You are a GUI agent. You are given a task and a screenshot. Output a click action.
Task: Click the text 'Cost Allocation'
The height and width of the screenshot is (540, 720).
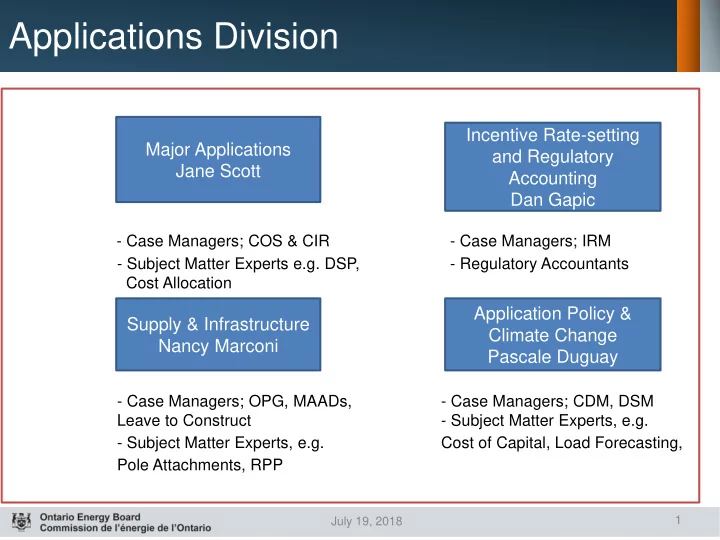tap(179, 283)
